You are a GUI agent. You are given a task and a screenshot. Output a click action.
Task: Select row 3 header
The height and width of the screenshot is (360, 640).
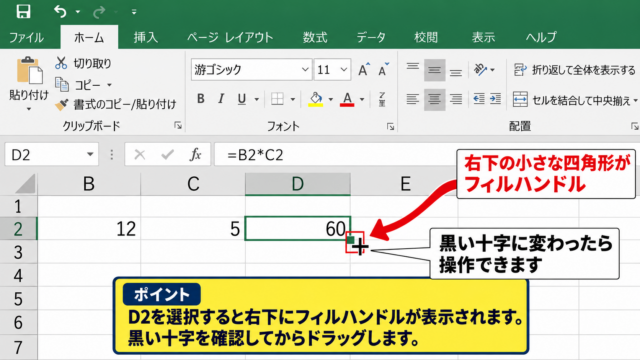pos(18,252)
